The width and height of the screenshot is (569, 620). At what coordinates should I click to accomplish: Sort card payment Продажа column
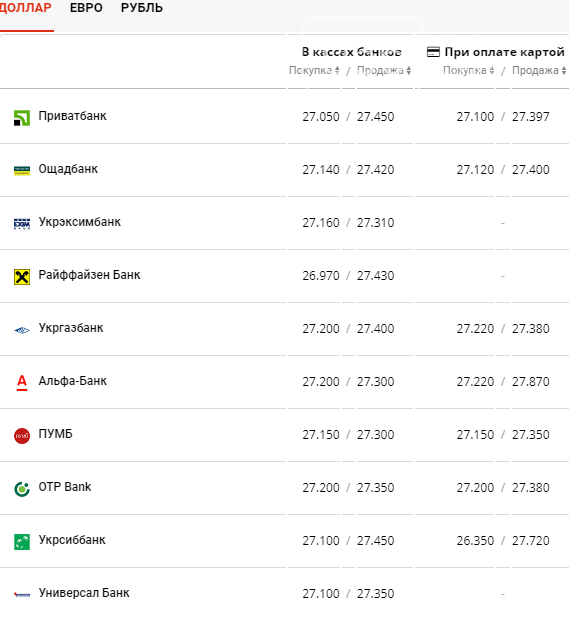539,70
